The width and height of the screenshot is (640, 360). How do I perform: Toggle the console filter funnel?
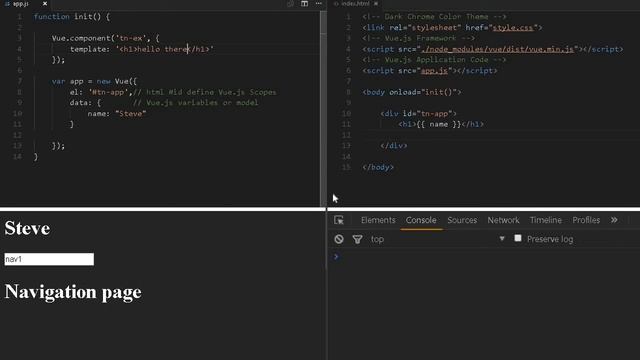(x=357, y=239)
